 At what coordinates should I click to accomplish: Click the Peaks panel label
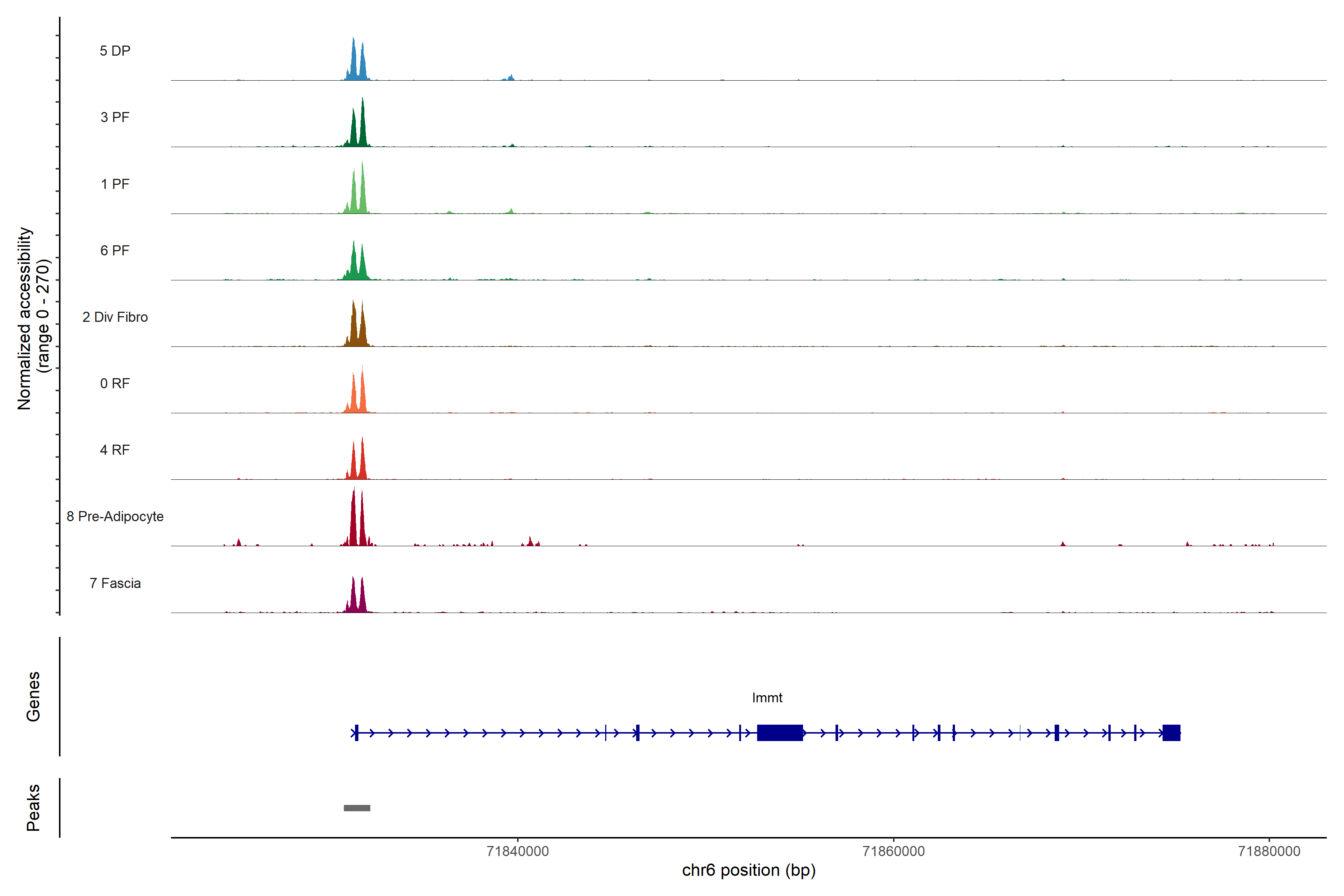coord(33,808)
